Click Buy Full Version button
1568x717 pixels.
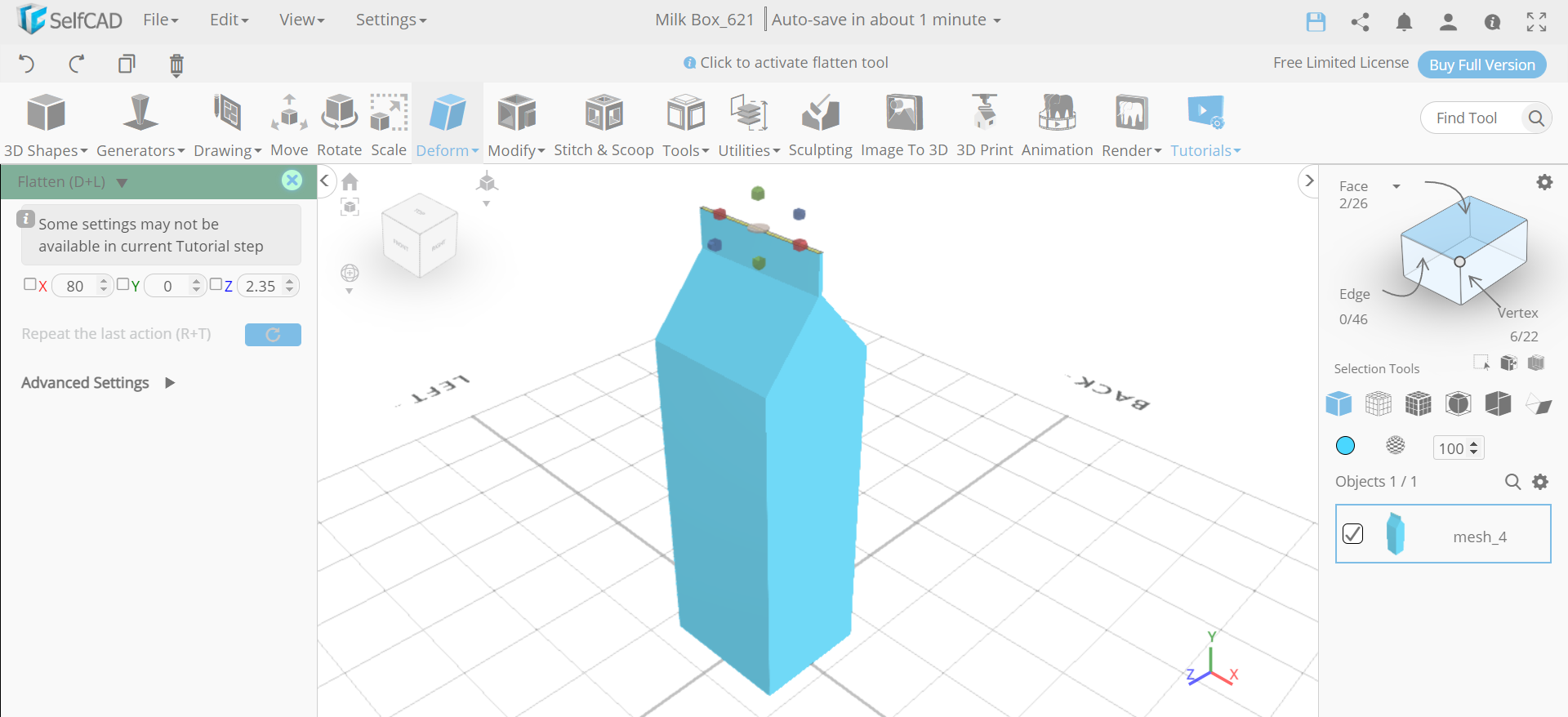click(x=1482, y=65)
